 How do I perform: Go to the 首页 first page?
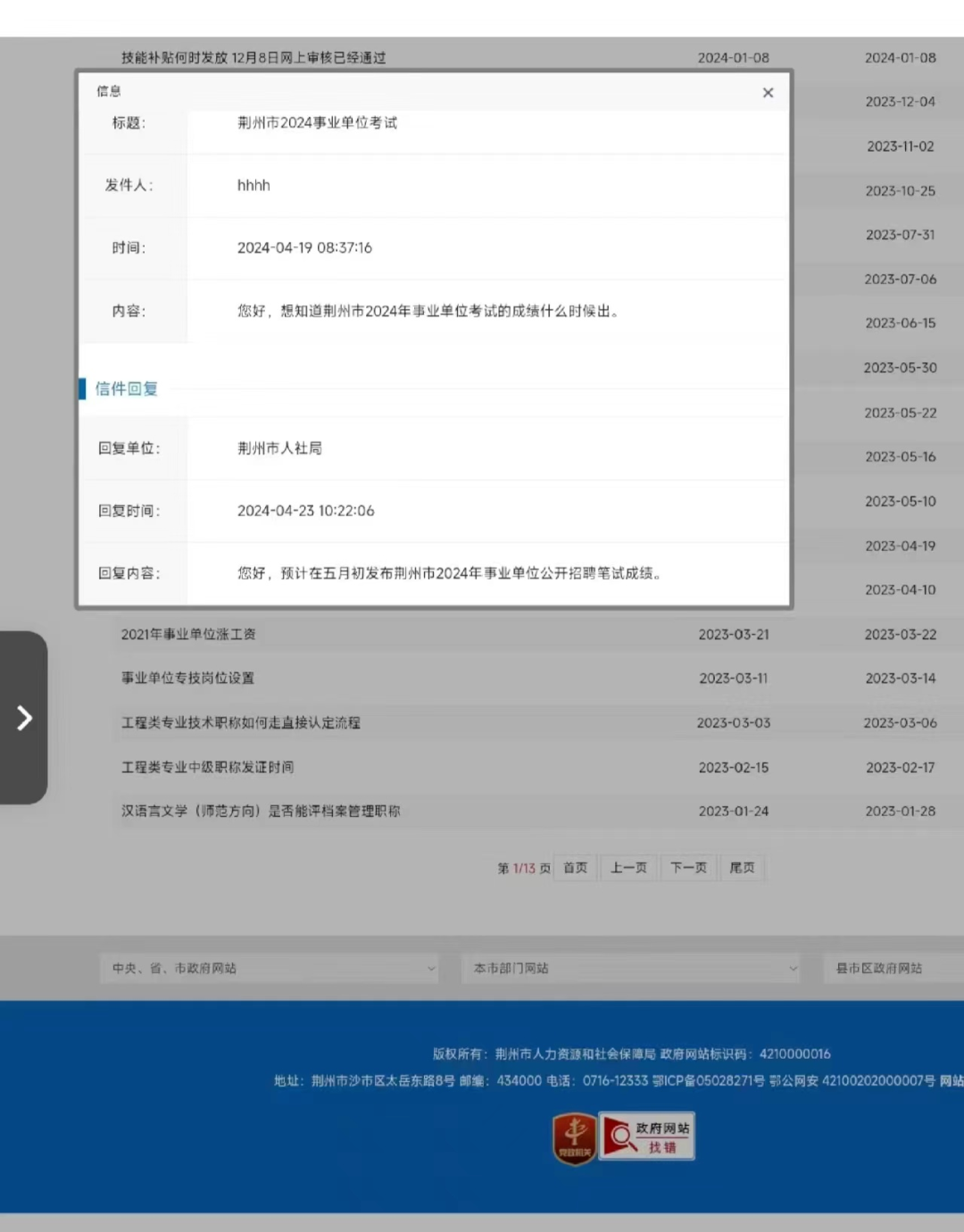(574, 867)
